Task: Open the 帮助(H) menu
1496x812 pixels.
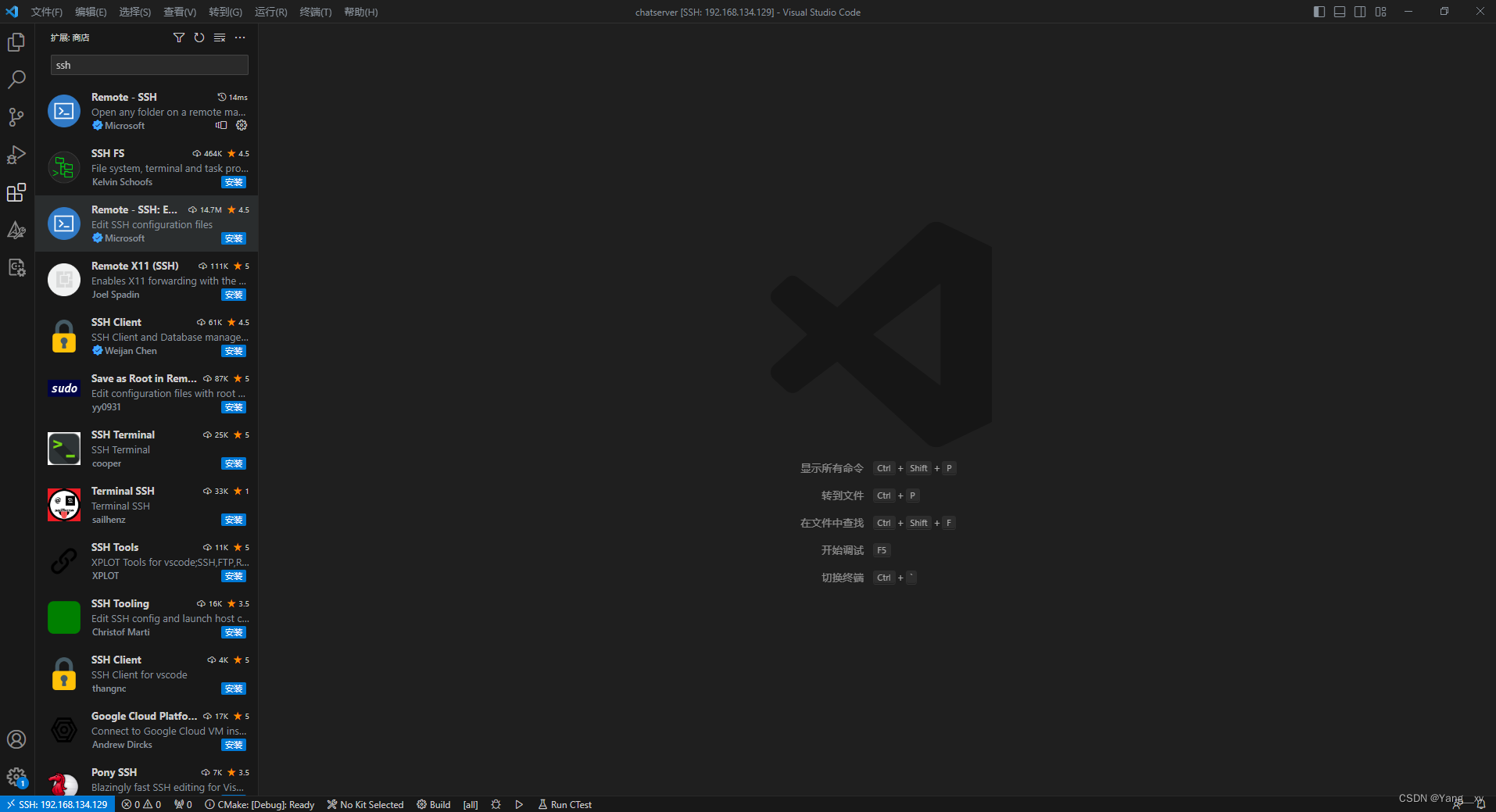Action: point(361,12)
